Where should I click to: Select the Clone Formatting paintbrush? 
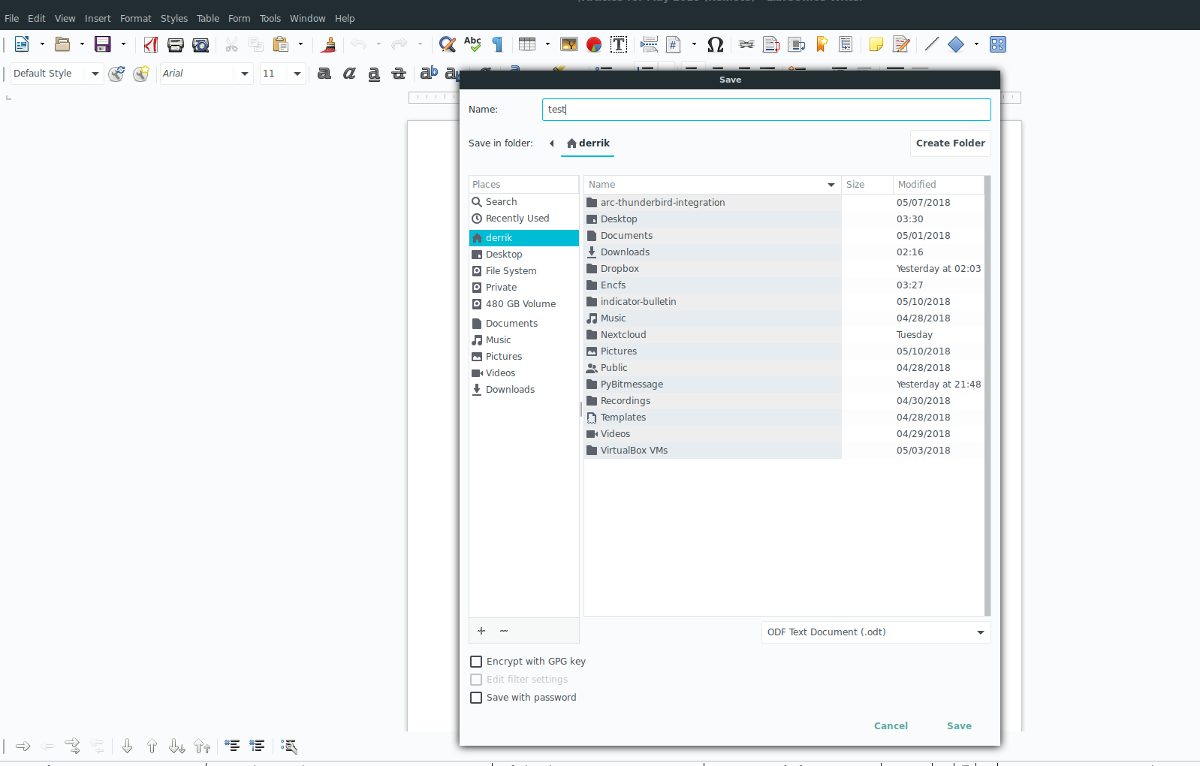click(x=329, y=44)
